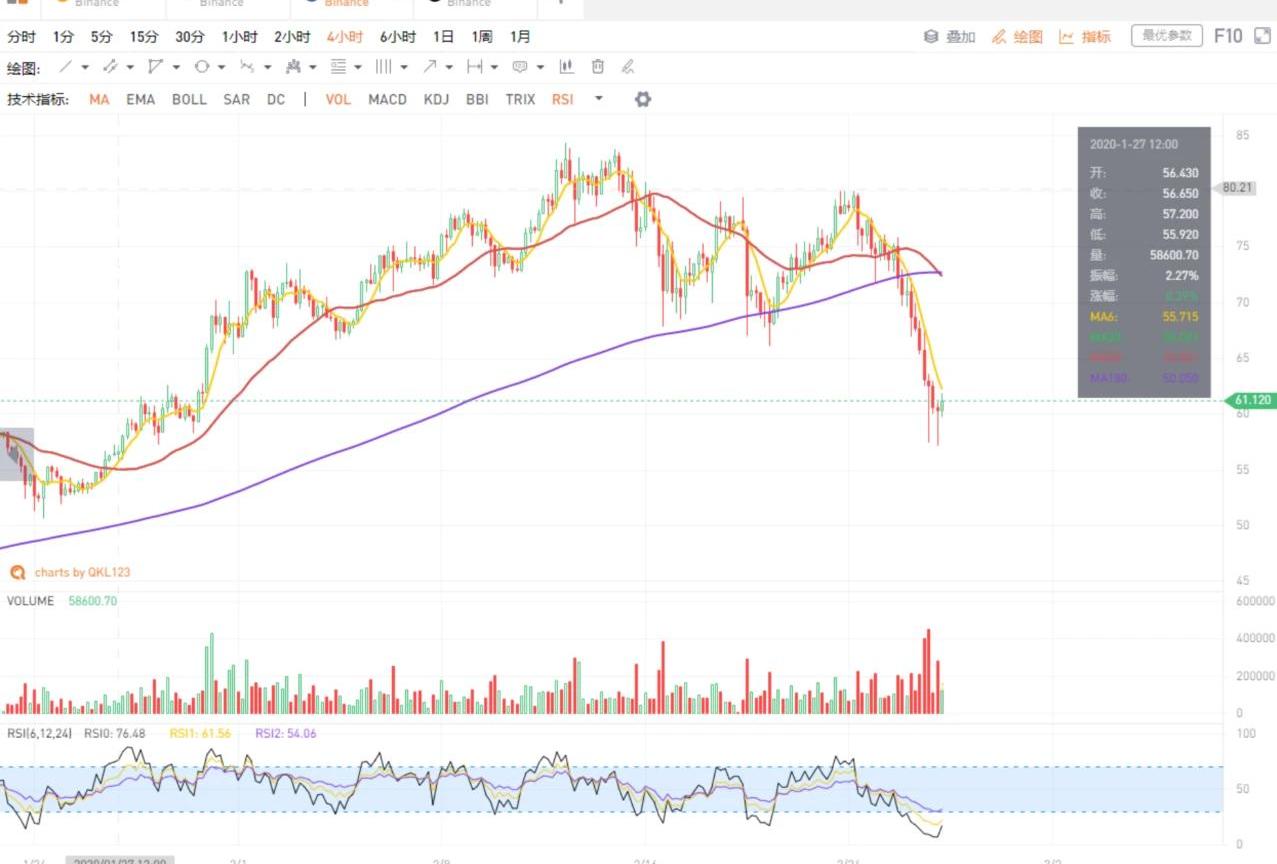This screenshot has height=864, width=1277.
Task: Open the F10 info page
Action: click(x=1227, y=36)
